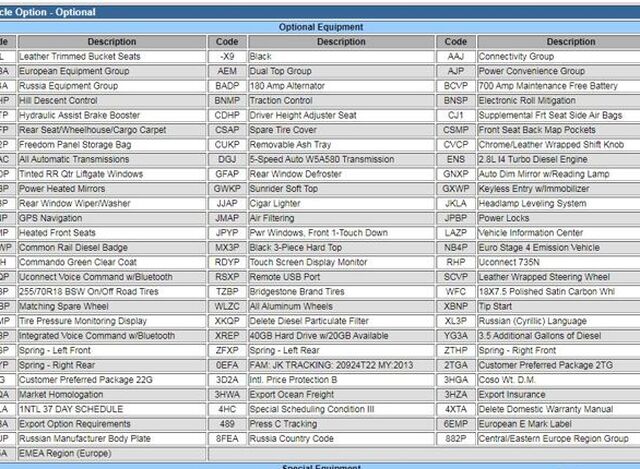The height and width of the screenshot is (469, 640).
Task: Click 'Common Rail Diesel Badge' cell
Action: 112,247
